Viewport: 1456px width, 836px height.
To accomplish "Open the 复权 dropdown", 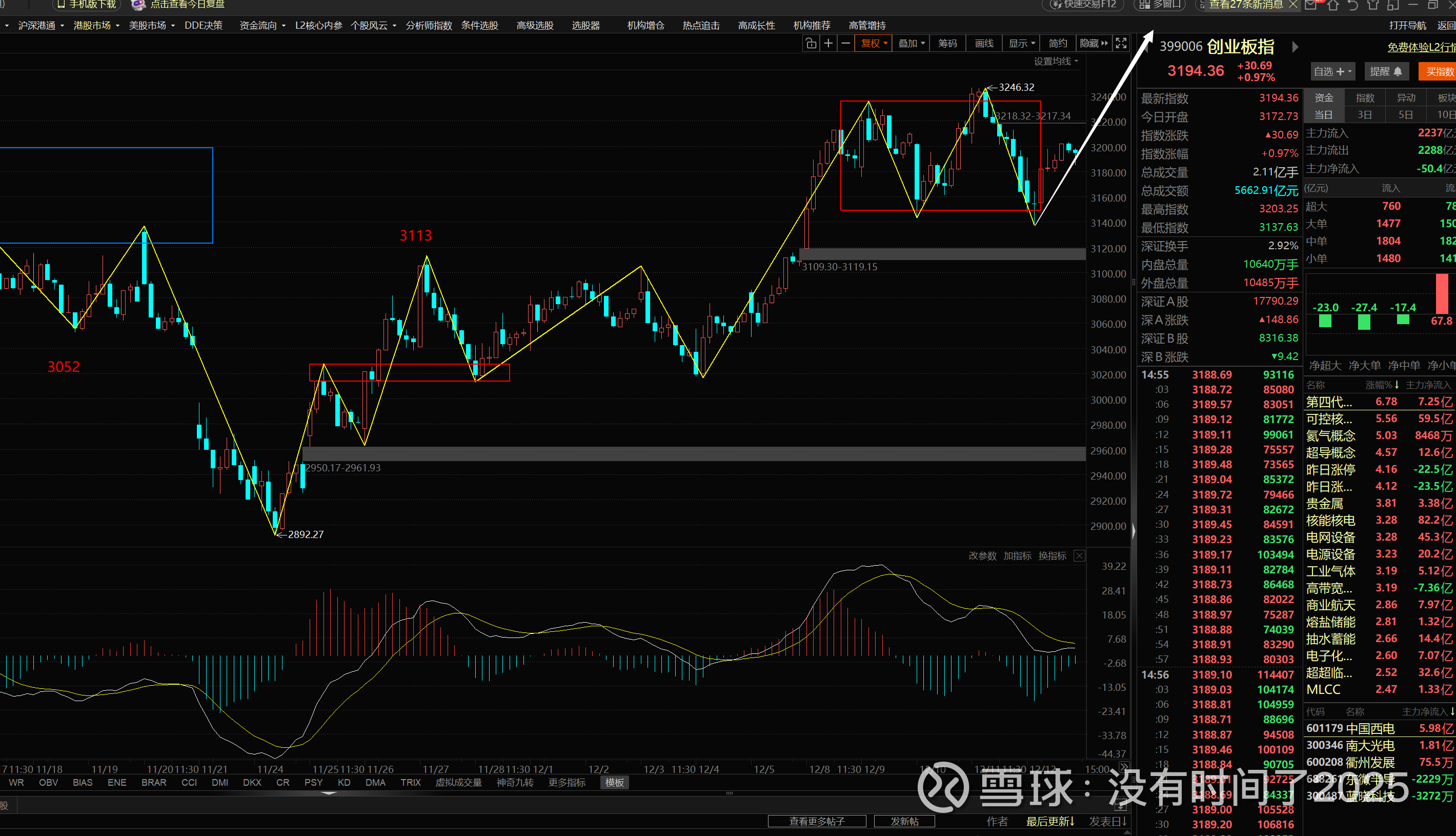I will click(x=874, y=44).
